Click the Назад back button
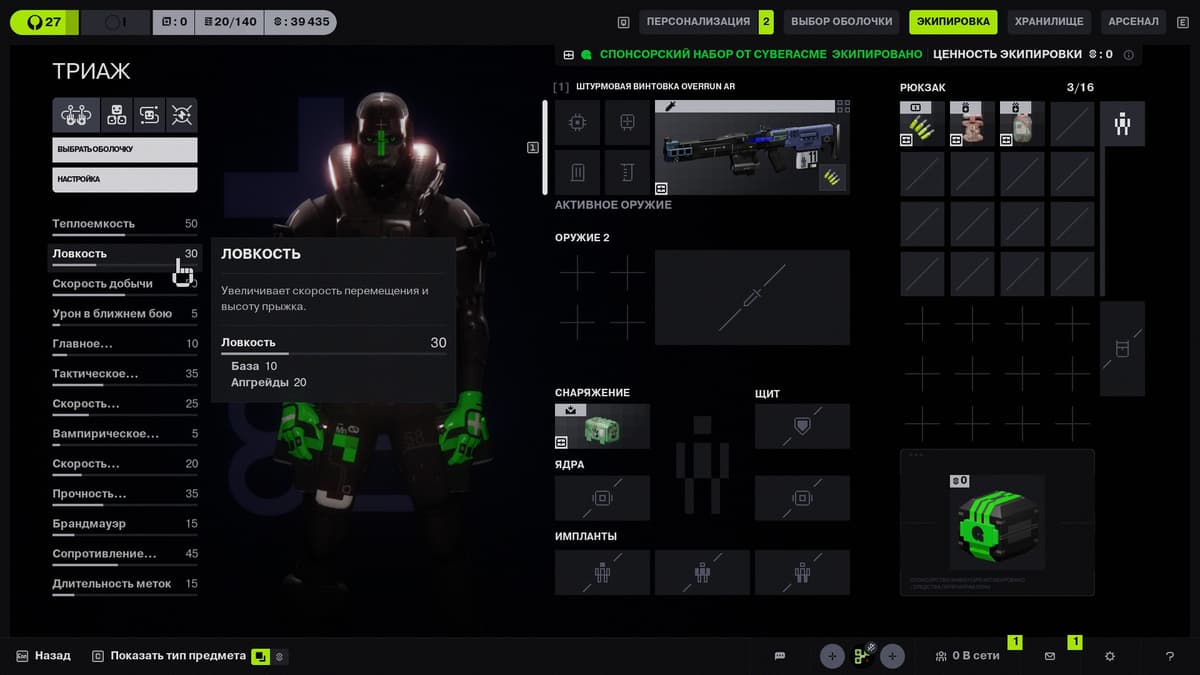 pyautogui.click(x=44, y=656)
